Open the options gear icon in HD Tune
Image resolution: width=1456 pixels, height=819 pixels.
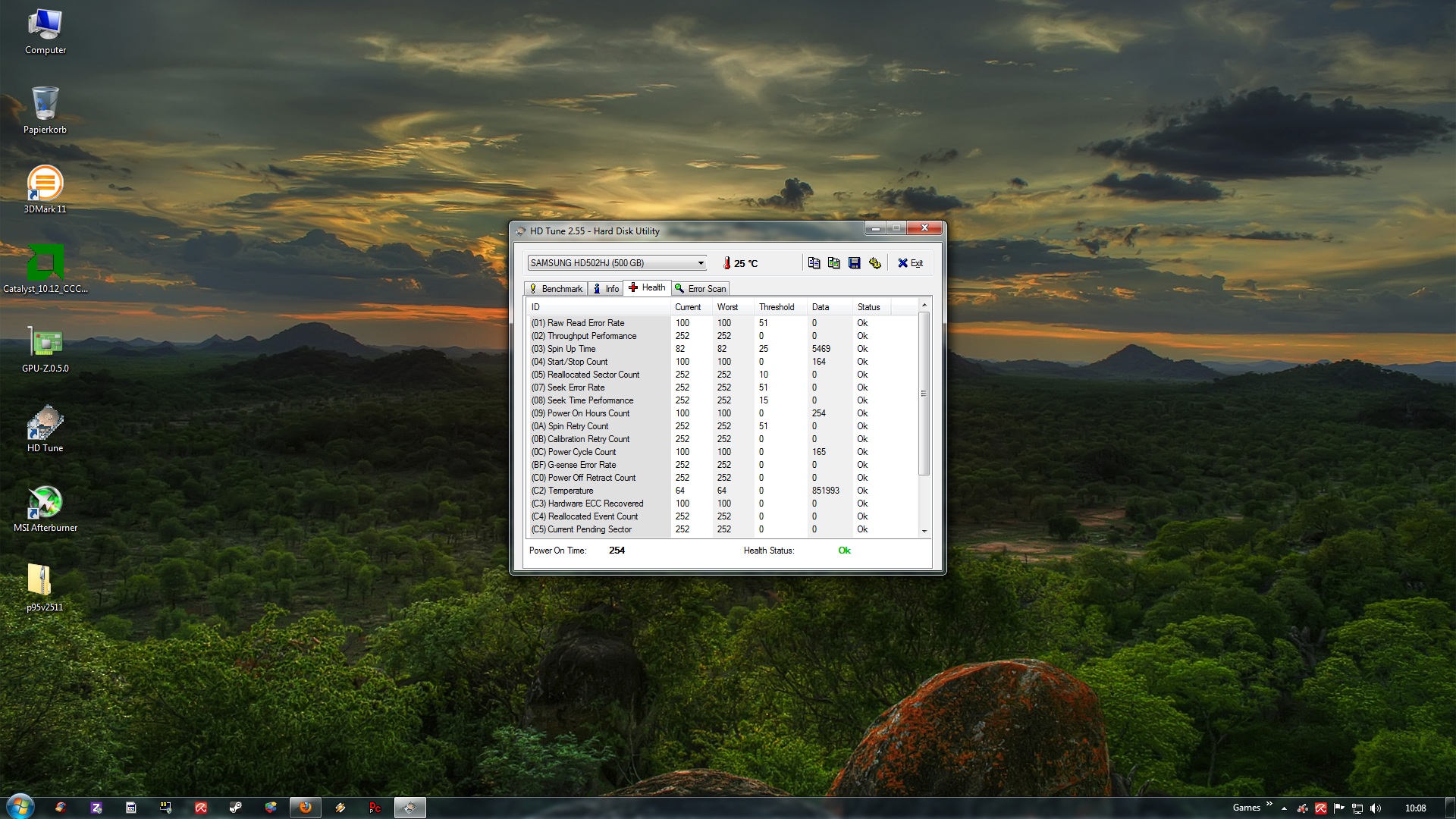[x=875, y=263]
